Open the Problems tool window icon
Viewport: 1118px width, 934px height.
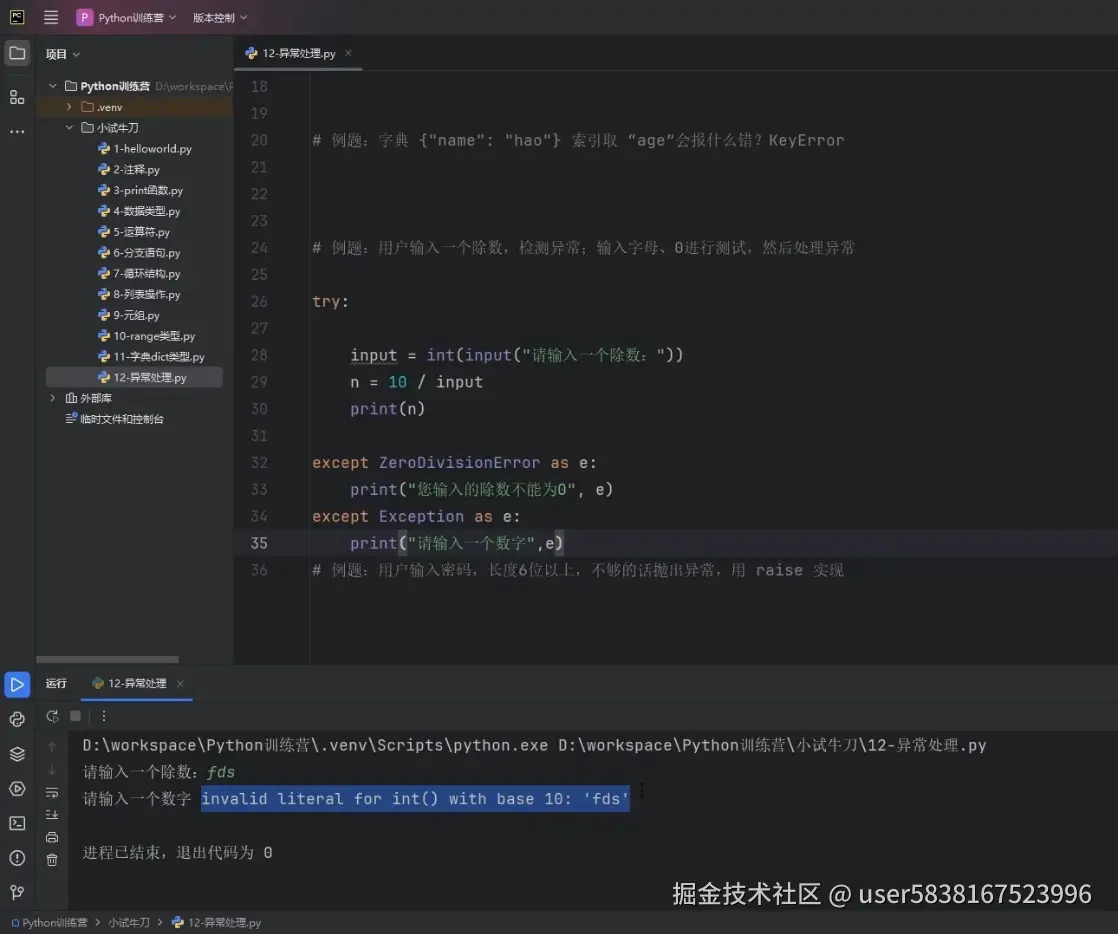(17, 858)
